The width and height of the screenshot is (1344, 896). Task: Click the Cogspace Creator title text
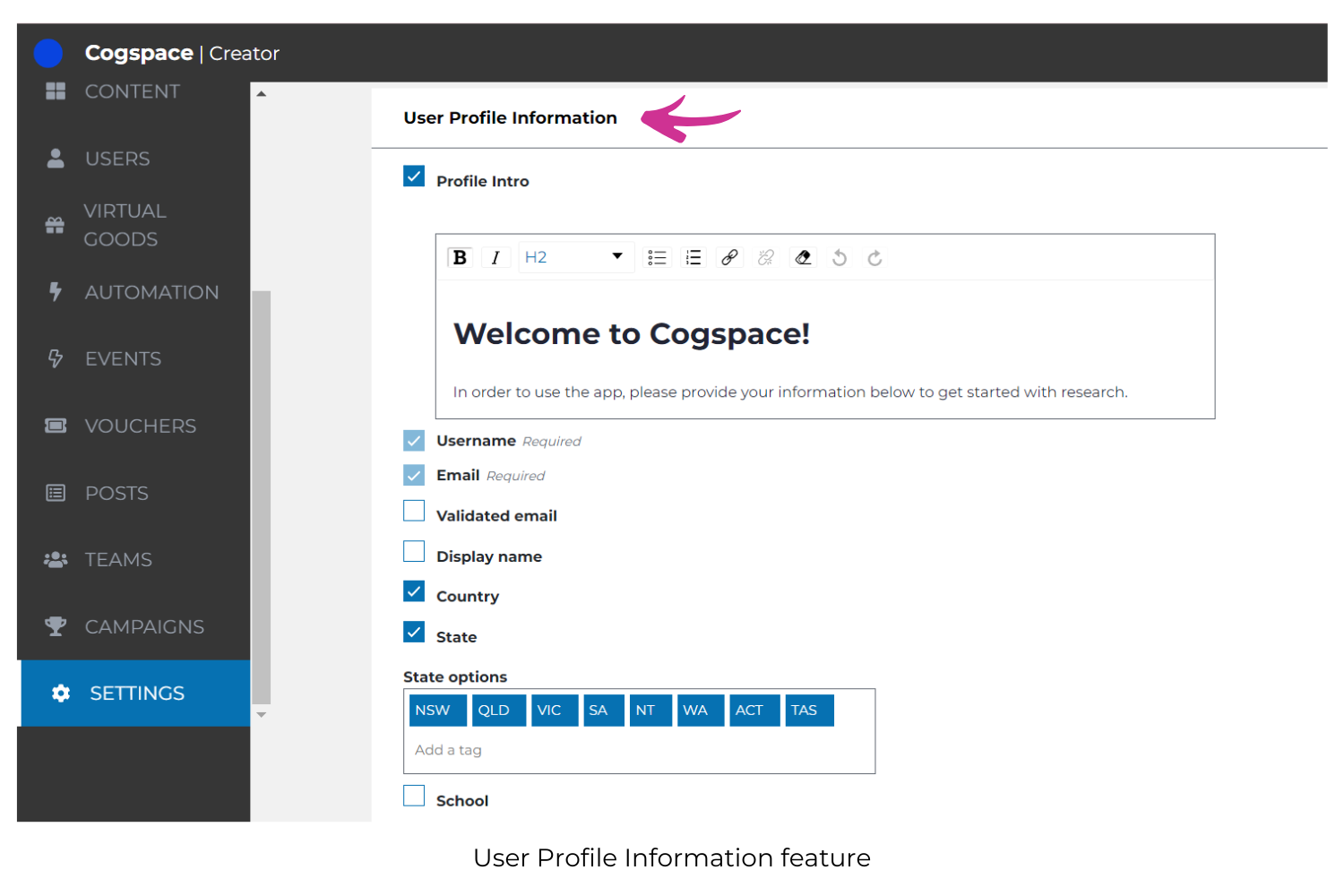click(182, 53)
